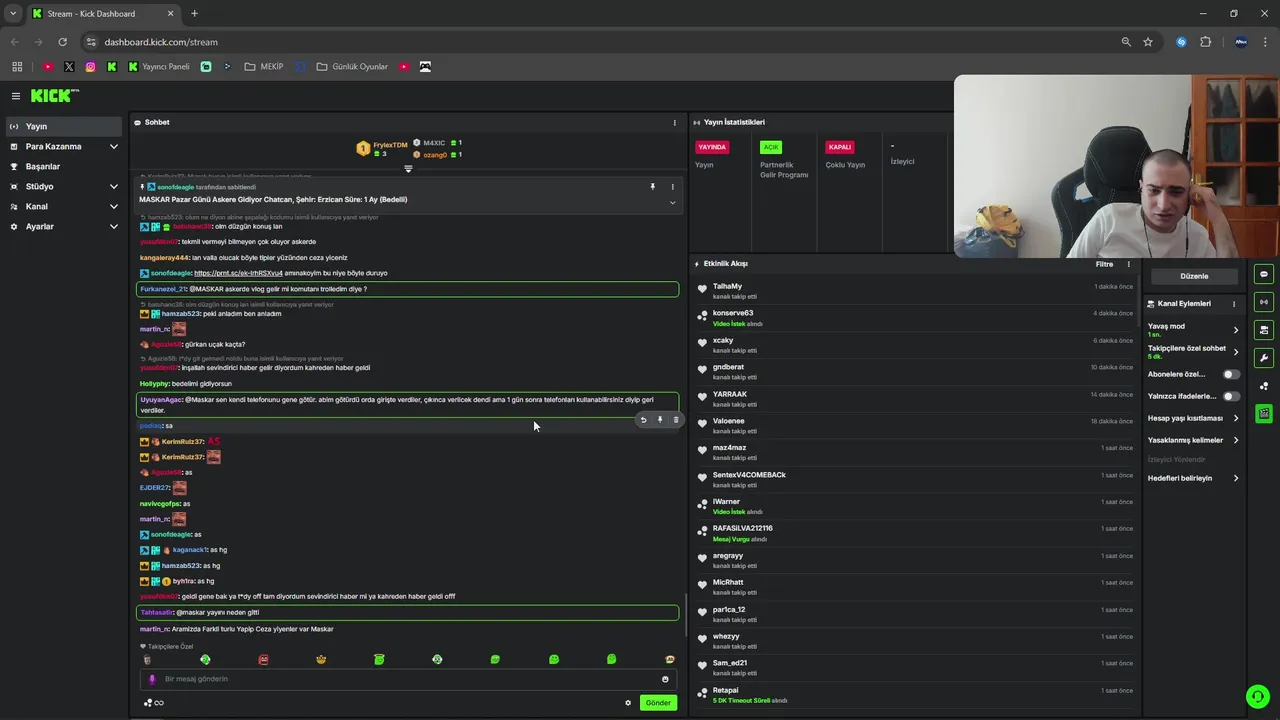Delete the UyuyanAgac message
The image size is (1280, 720).
675,420
